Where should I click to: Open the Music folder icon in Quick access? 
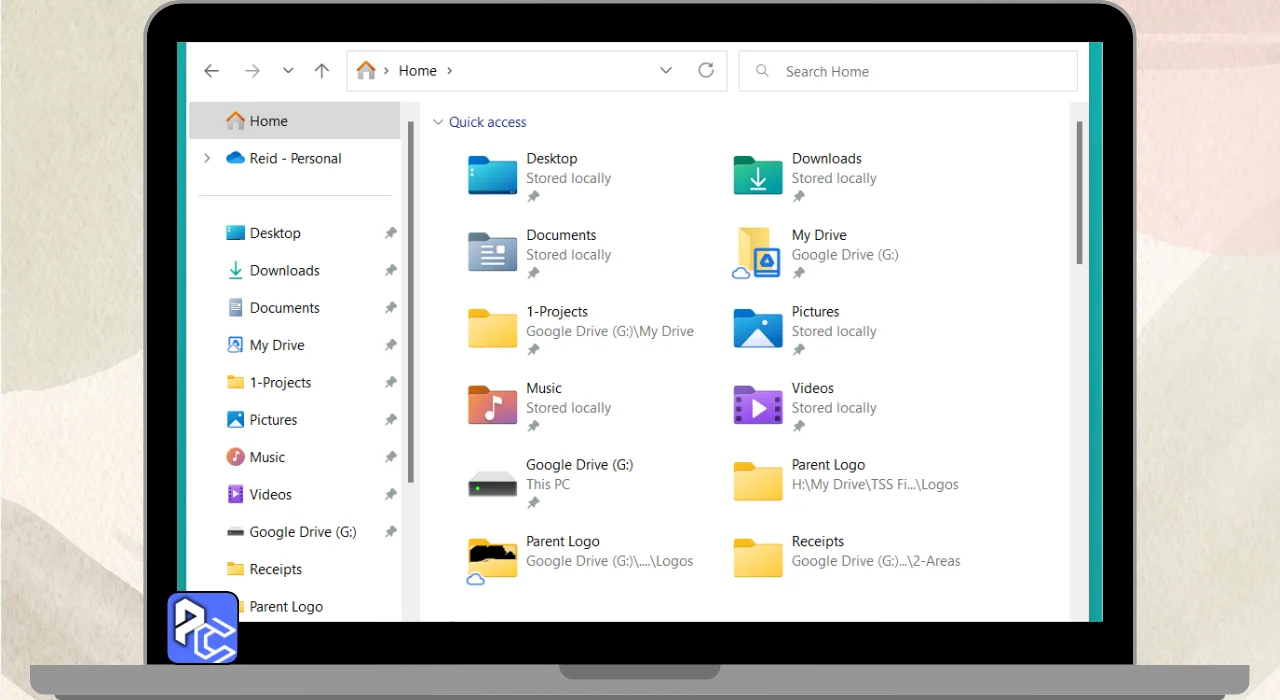pyautogui.click(x=492, y=406)
